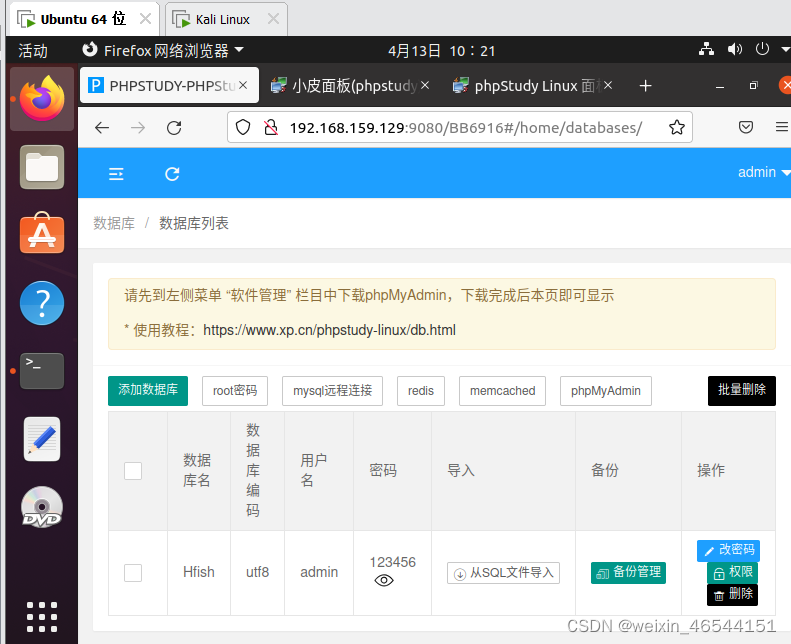Expand the system menu arrow in top bar
791x644 pixels.
[785, 49]
